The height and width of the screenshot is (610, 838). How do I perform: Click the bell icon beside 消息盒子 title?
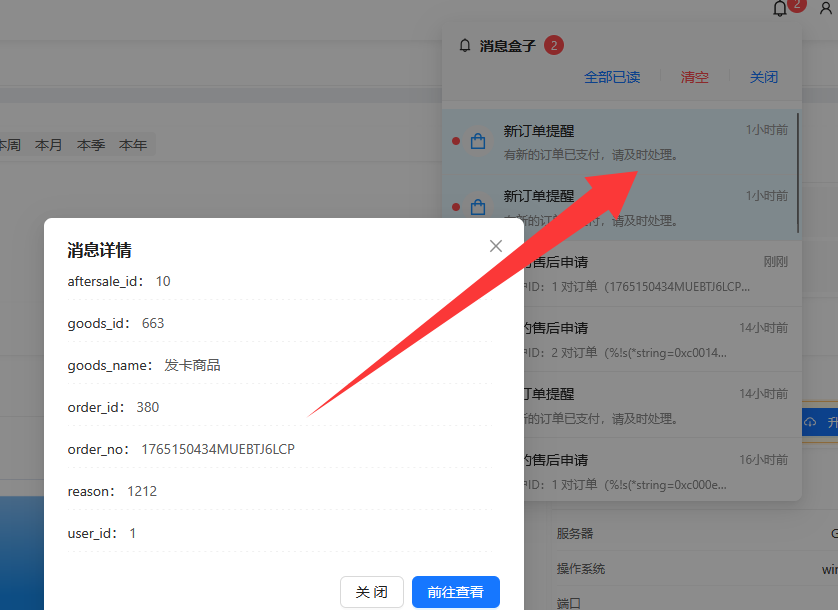pyautogui.click(x=464, y=46)
